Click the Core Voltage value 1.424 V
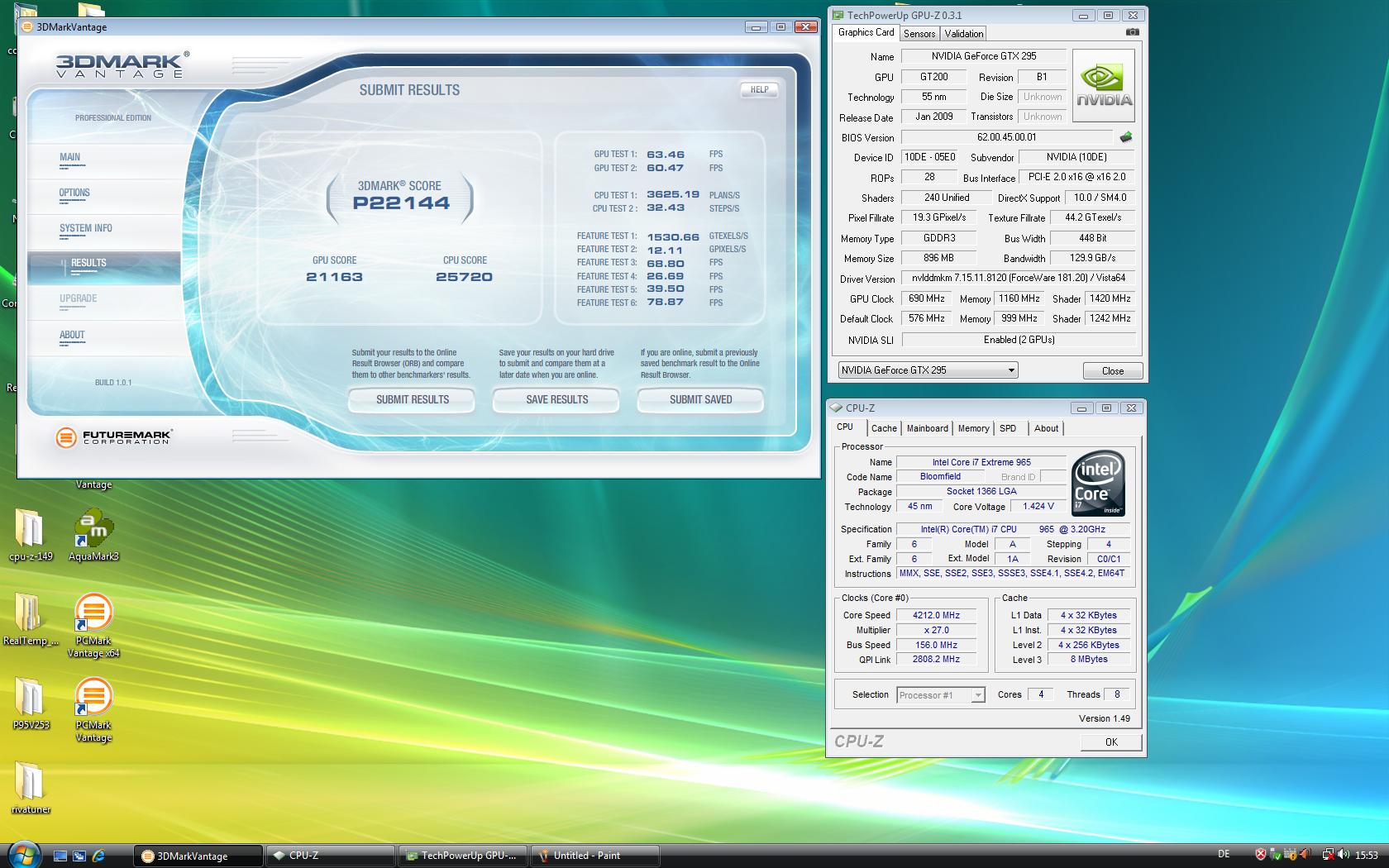The height and width of the screenshot is (868, 1389). [x=1038, y=507]
